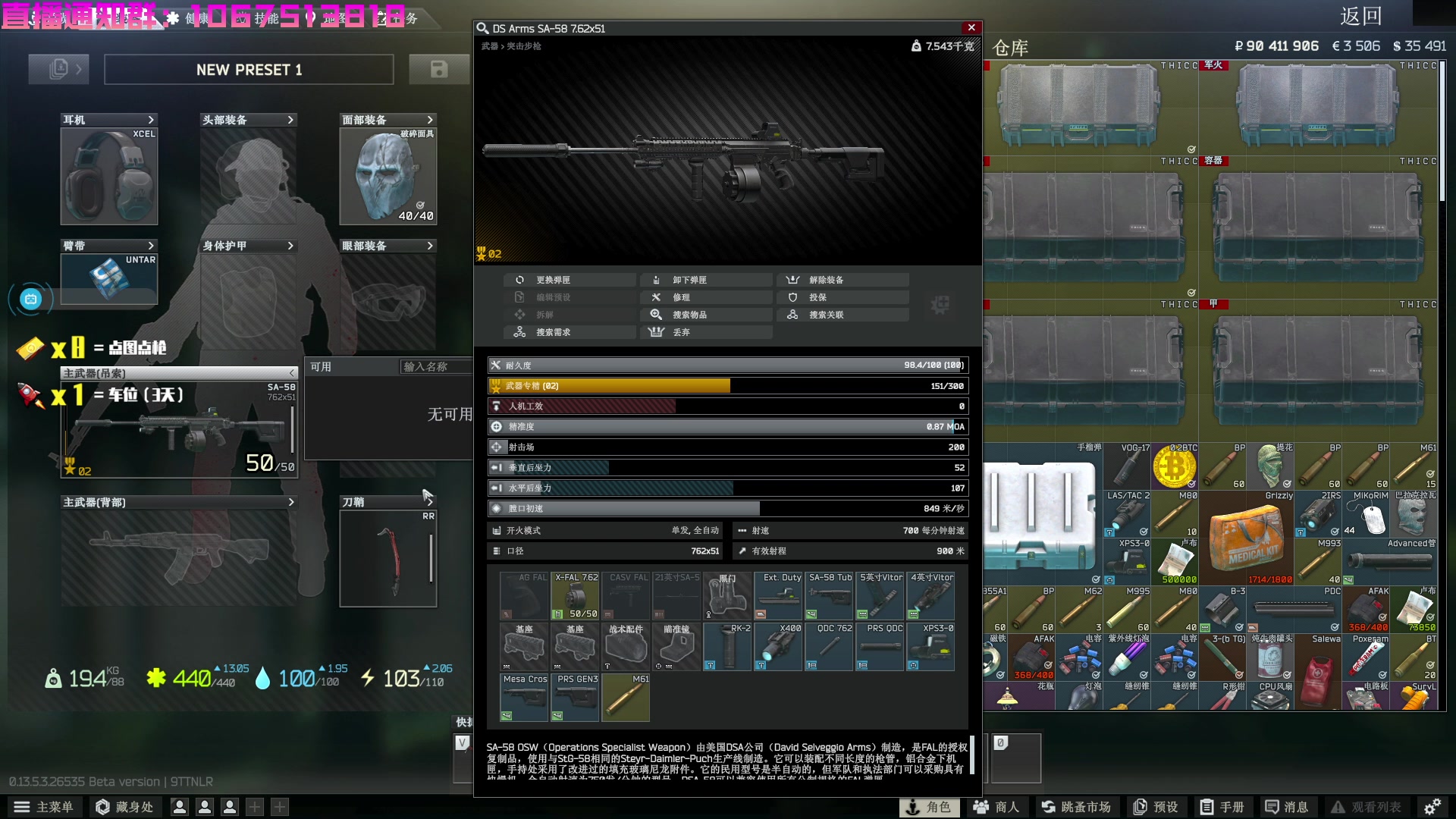Screen dimensions: 1456x819
Task: Select the MIKoRIM item in stash
Action: [1366, 513]
